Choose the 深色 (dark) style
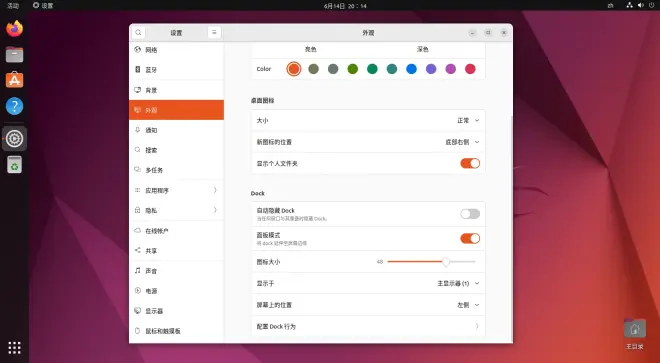 point(423,49)
